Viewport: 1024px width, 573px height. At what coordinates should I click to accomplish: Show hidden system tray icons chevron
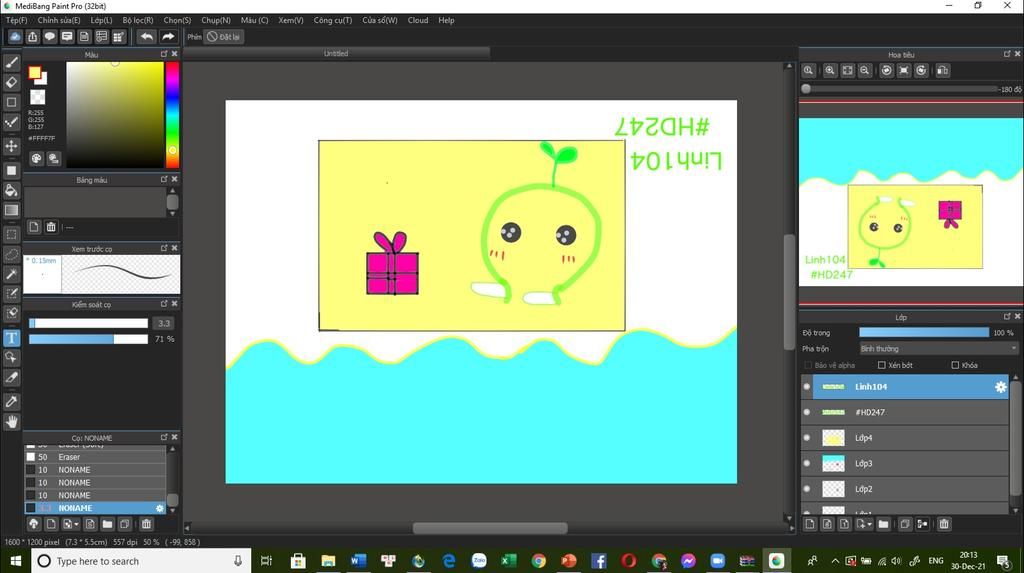(x=835, y=561)
